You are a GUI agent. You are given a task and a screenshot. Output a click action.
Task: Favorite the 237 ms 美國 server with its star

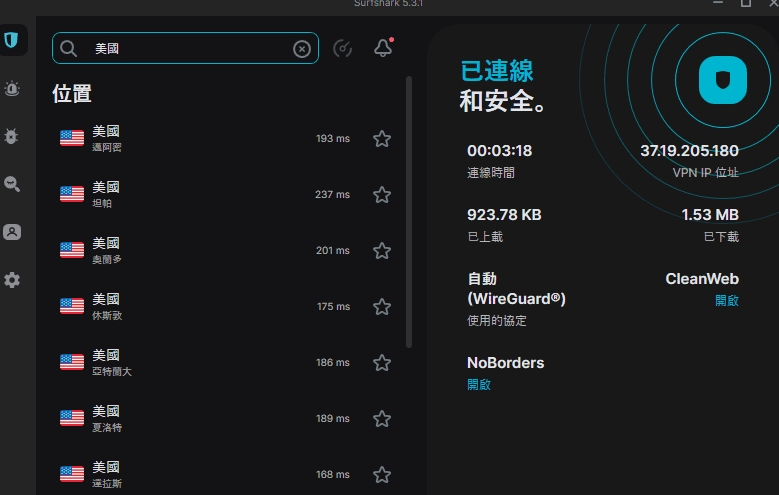[382, 195]
